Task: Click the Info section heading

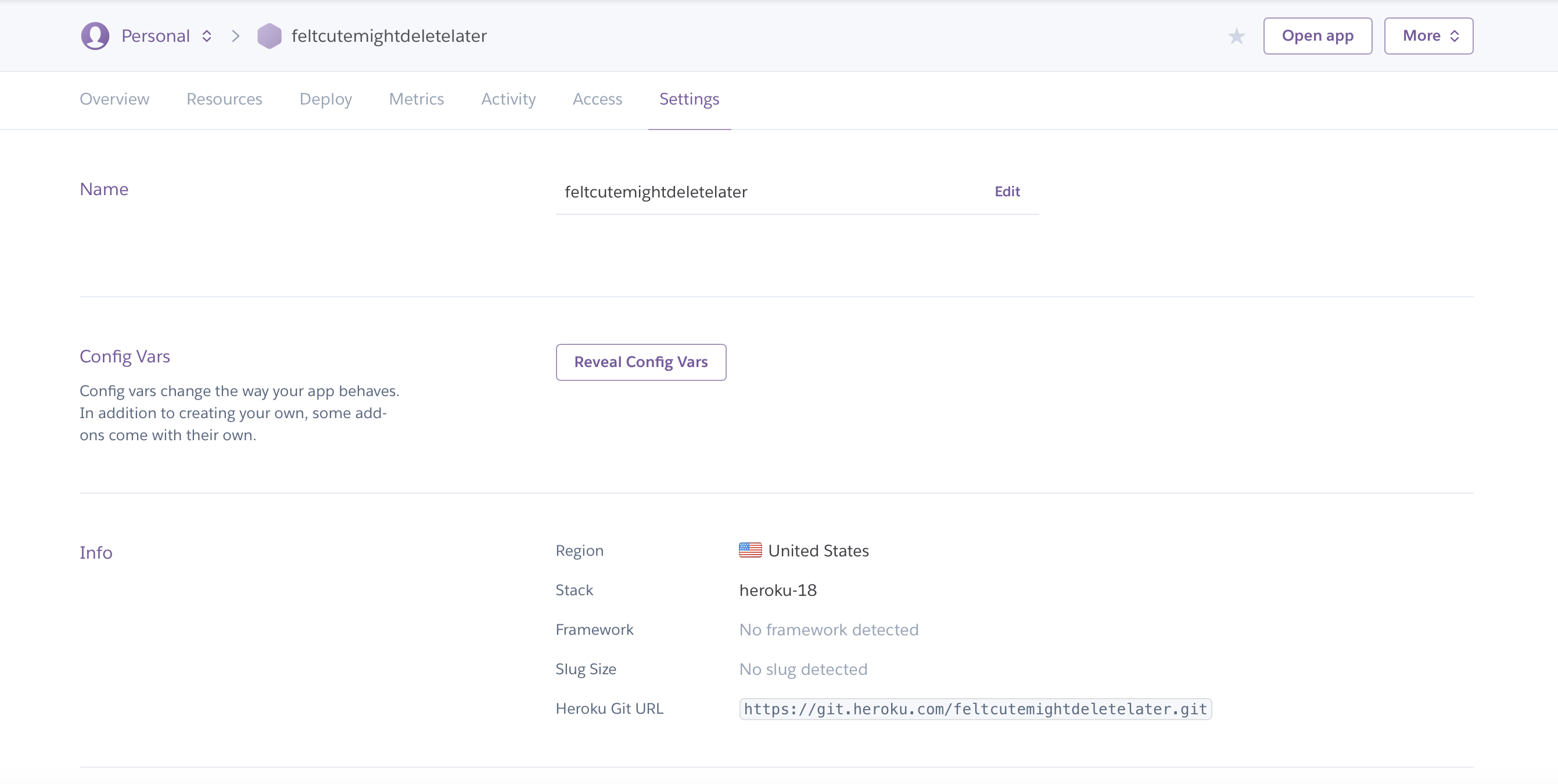Action: pos(96,552)
